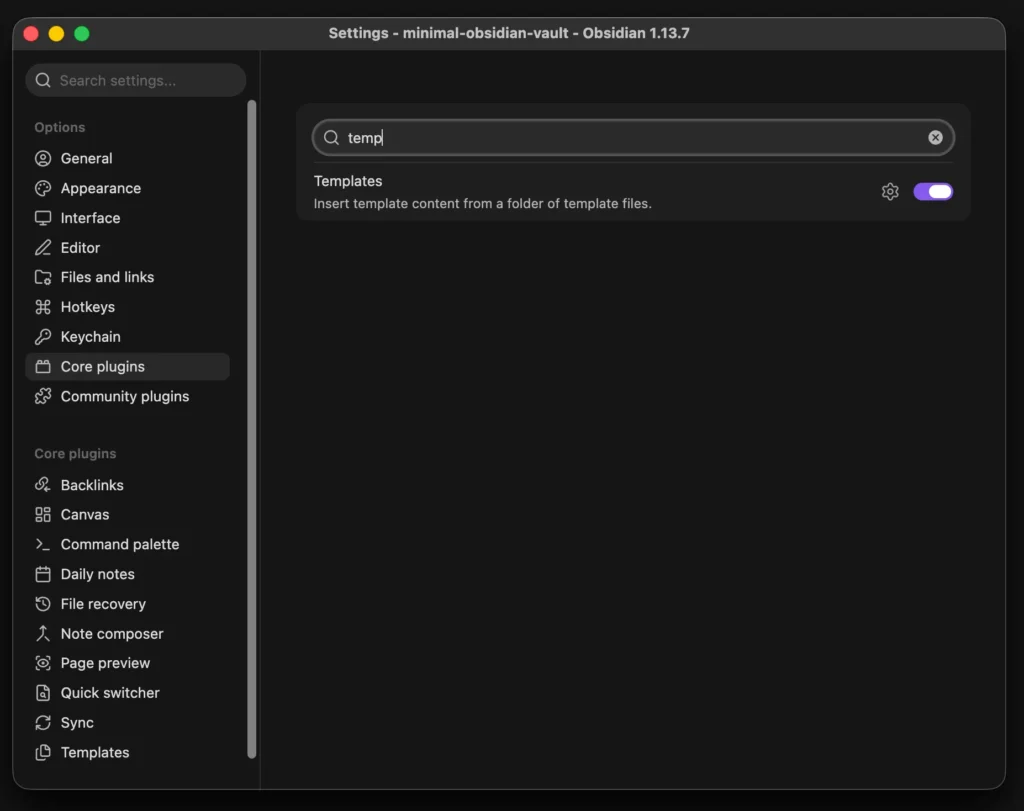Click the Quick switcher file-search icon
The width and height of the screenshot is (1024, 811).
(x=43, y=693)
